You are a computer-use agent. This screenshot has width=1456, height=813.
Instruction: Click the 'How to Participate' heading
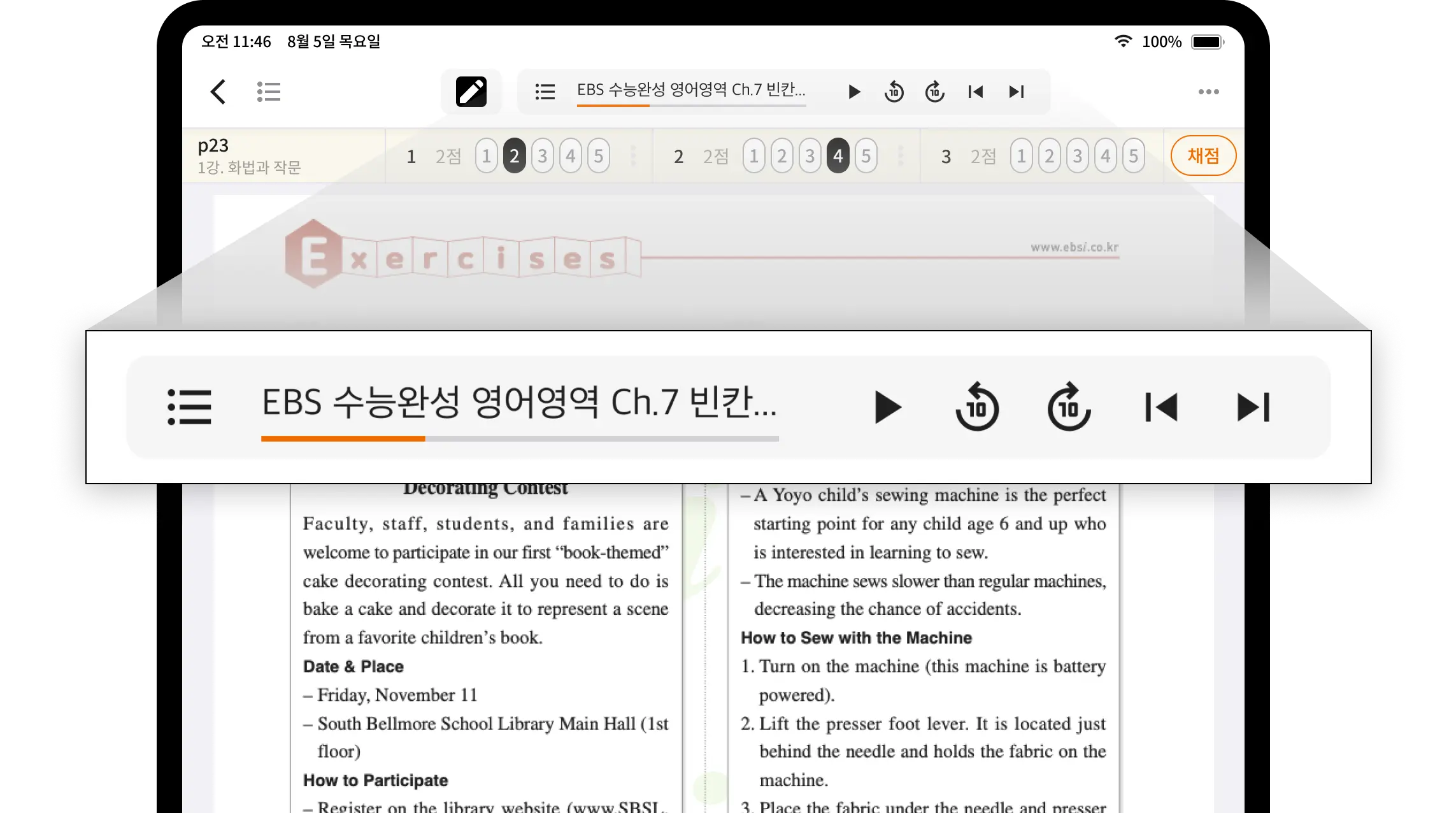376,781
